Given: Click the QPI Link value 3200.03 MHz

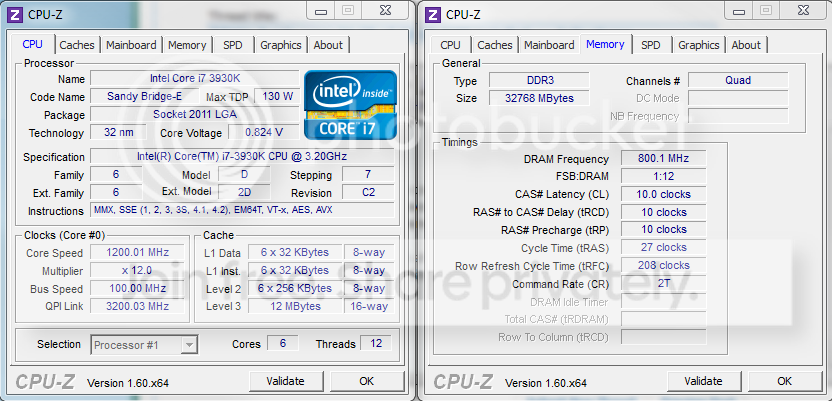Looking at the screenshot, I should click(x=137, y=306).
